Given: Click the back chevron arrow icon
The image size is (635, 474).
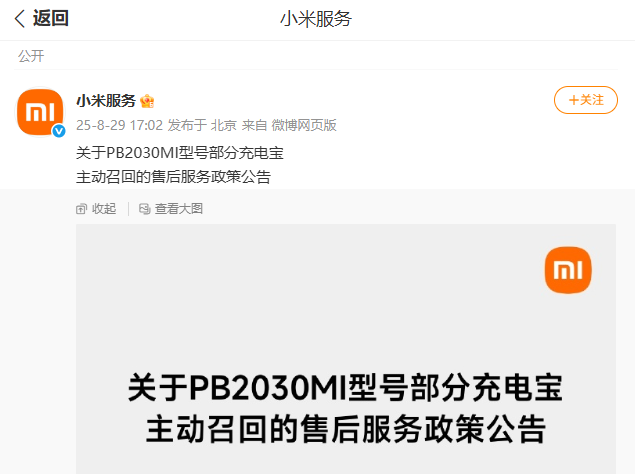Looking at the screenshot, I should [19, 19].
